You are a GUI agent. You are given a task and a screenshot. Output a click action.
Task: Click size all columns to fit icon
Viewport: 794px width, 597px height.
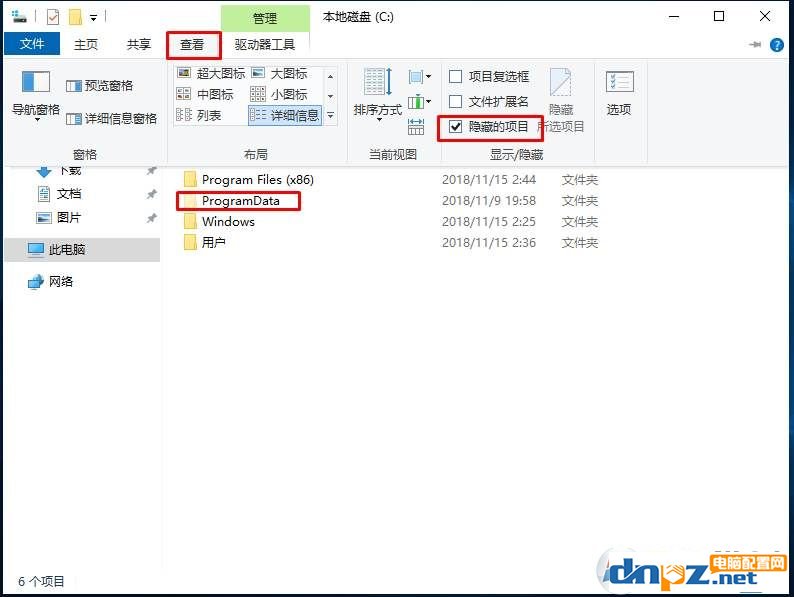(416, 127)
